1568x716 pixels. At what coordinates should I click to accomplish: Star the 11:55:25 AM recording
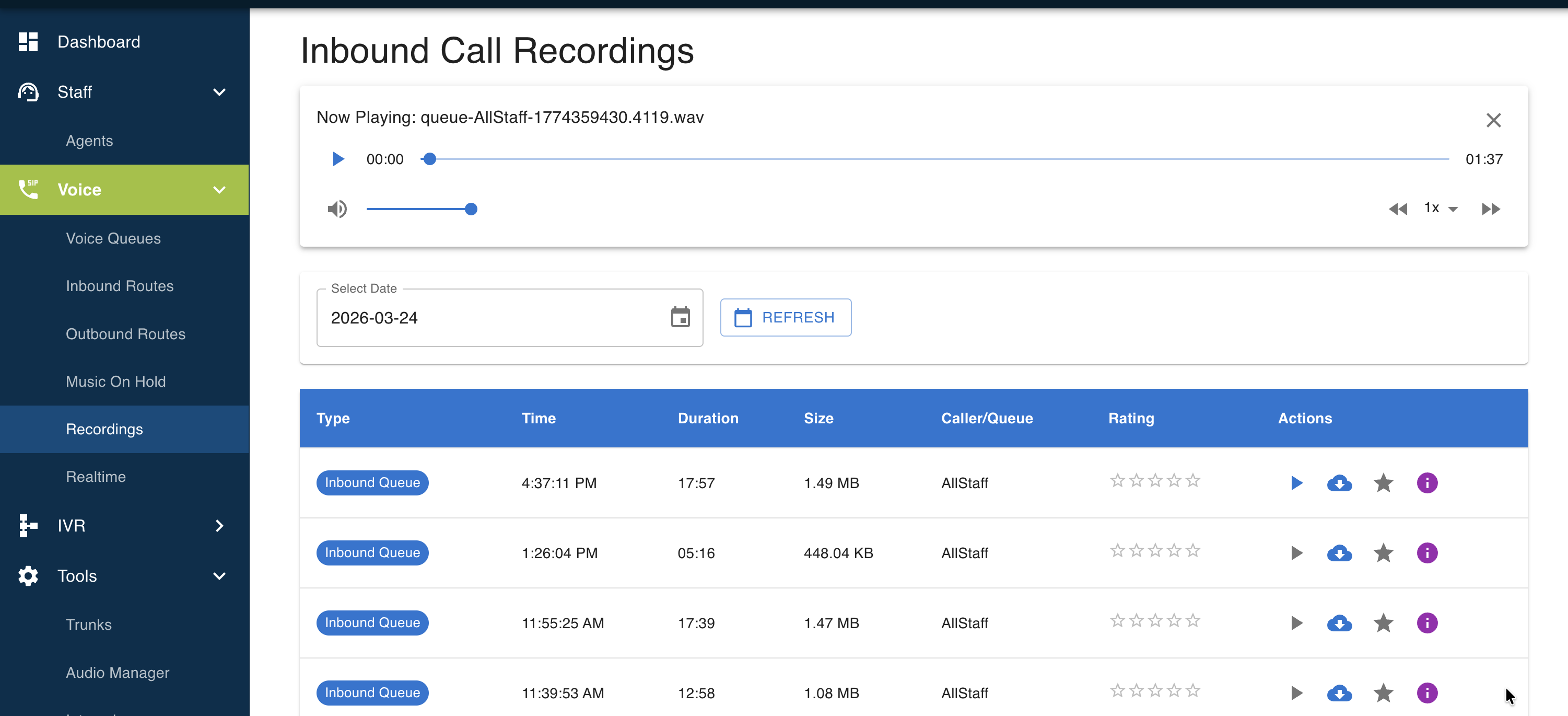coord(1383,623)
